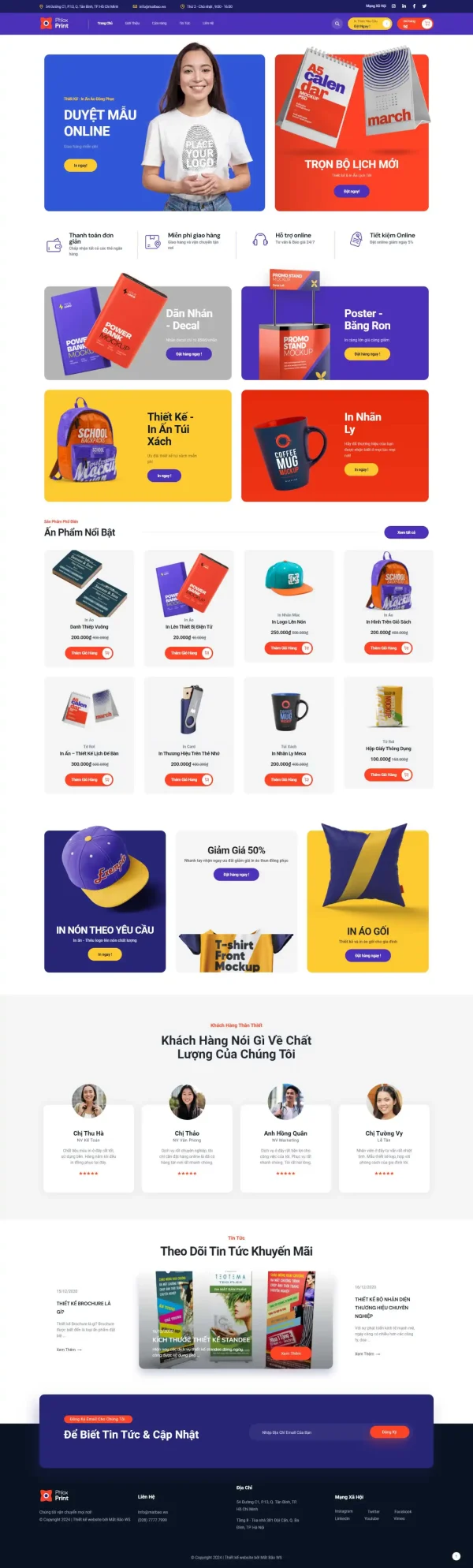Click the wallet icon beside Thanh toán đơn giản
This screenshot has height=1568, width=473.
[54, 245]
